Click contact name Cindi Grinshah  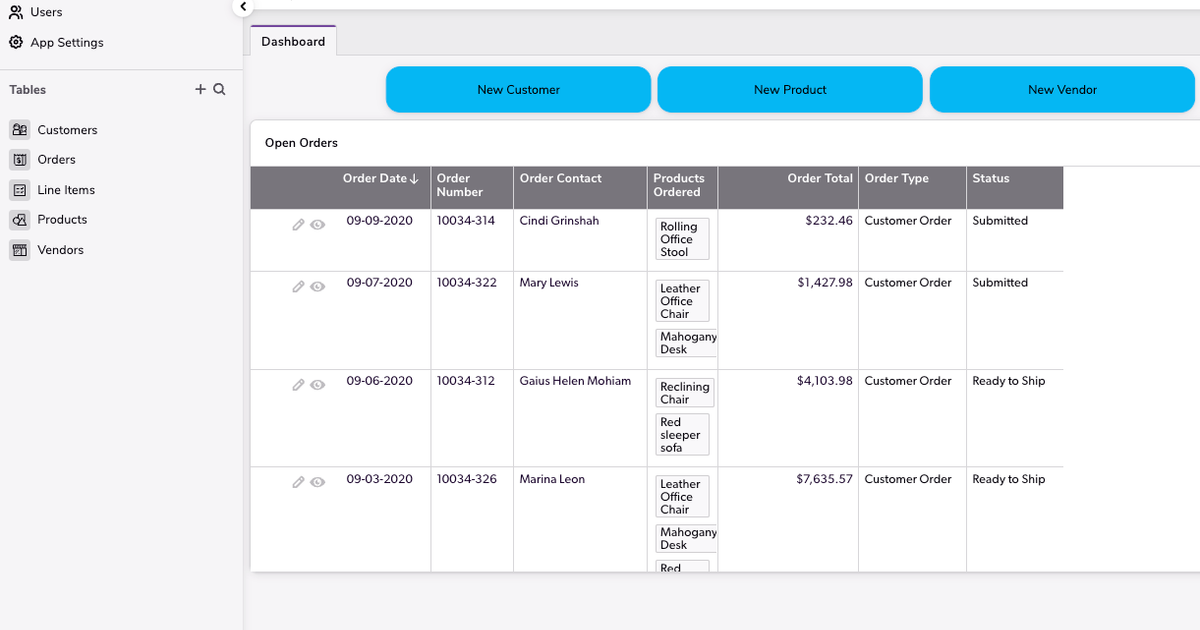[559, 221]
